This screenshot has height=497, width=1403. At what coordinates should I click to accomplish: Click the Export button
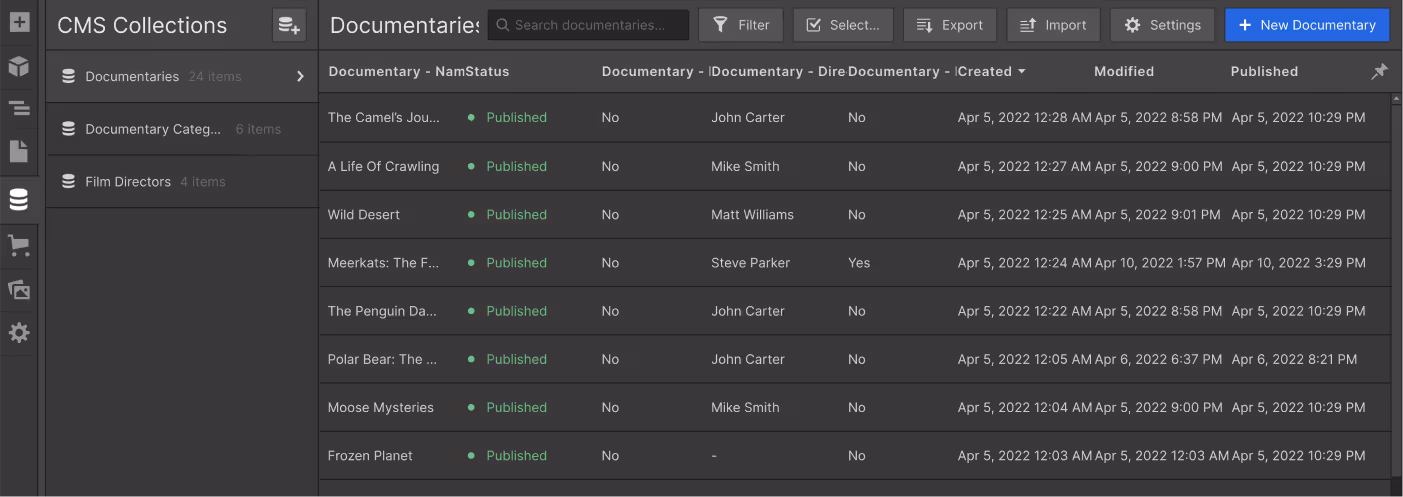[950, 25]
